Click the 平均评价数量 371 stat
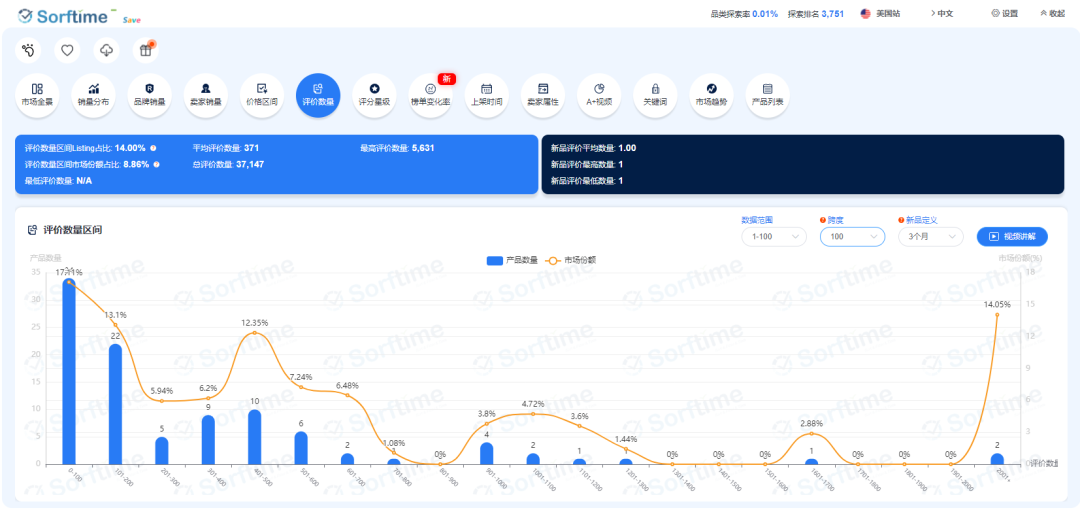 pyautogui.click(x=226, y=147)
